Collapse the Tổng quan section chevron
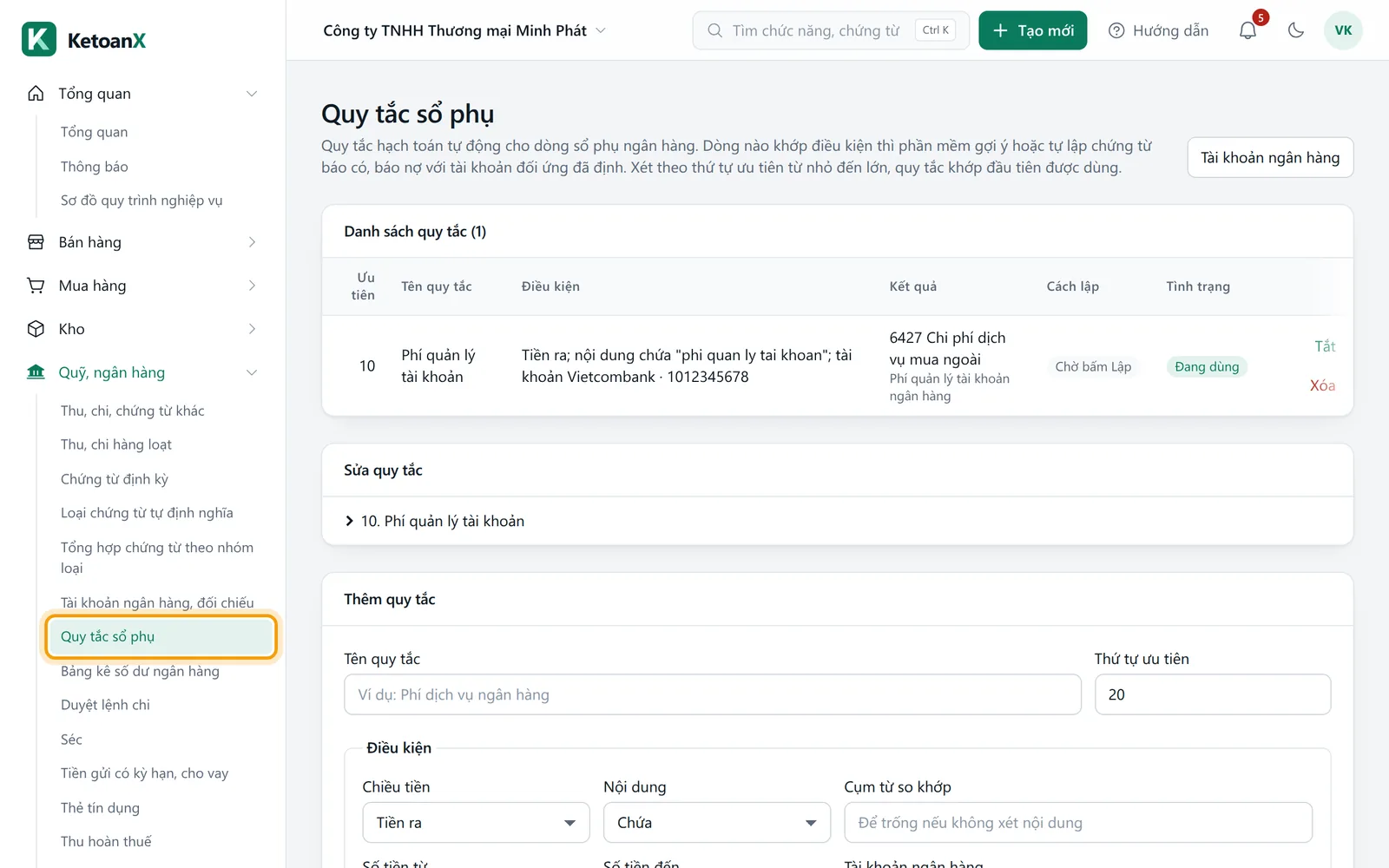Viewport: 1389px width, 868px height. pos(252,94)
